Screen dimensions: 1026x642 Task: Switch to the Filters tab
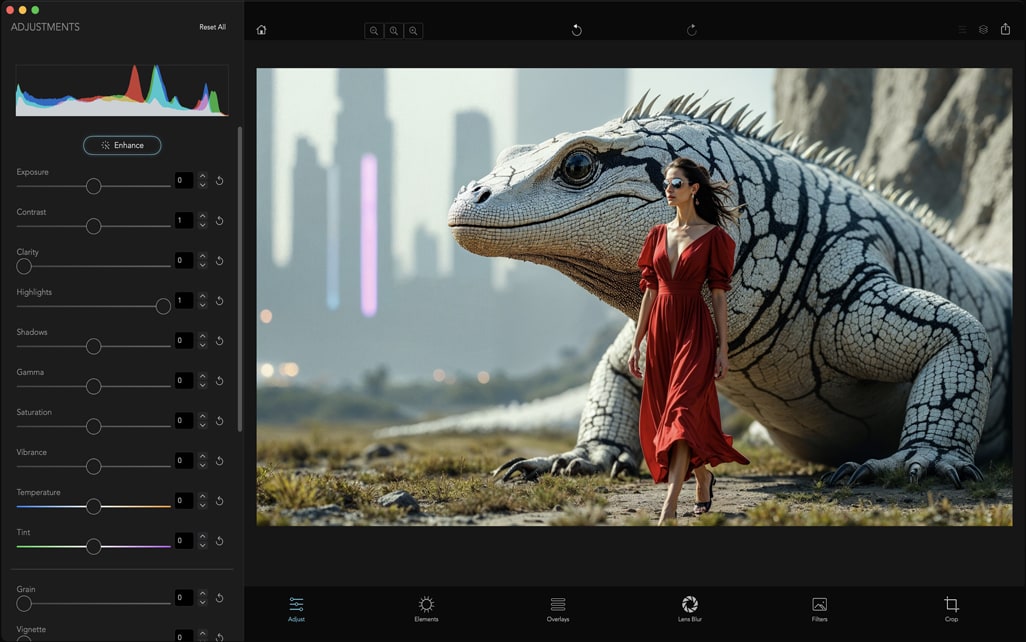(819, 609)
